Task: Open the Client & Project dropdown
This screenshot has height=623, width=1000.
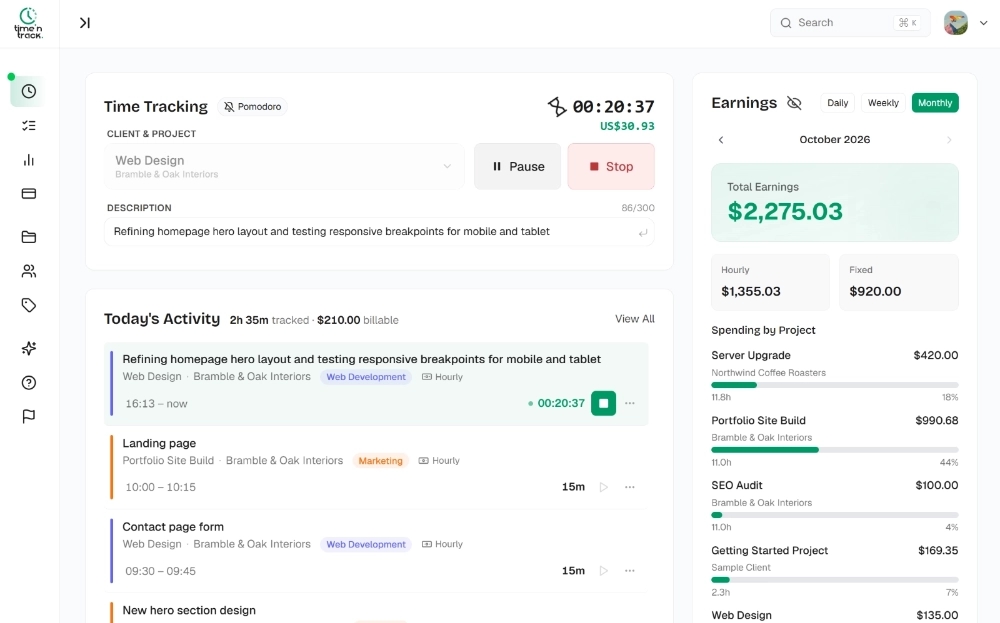Action: pos(284,166)
